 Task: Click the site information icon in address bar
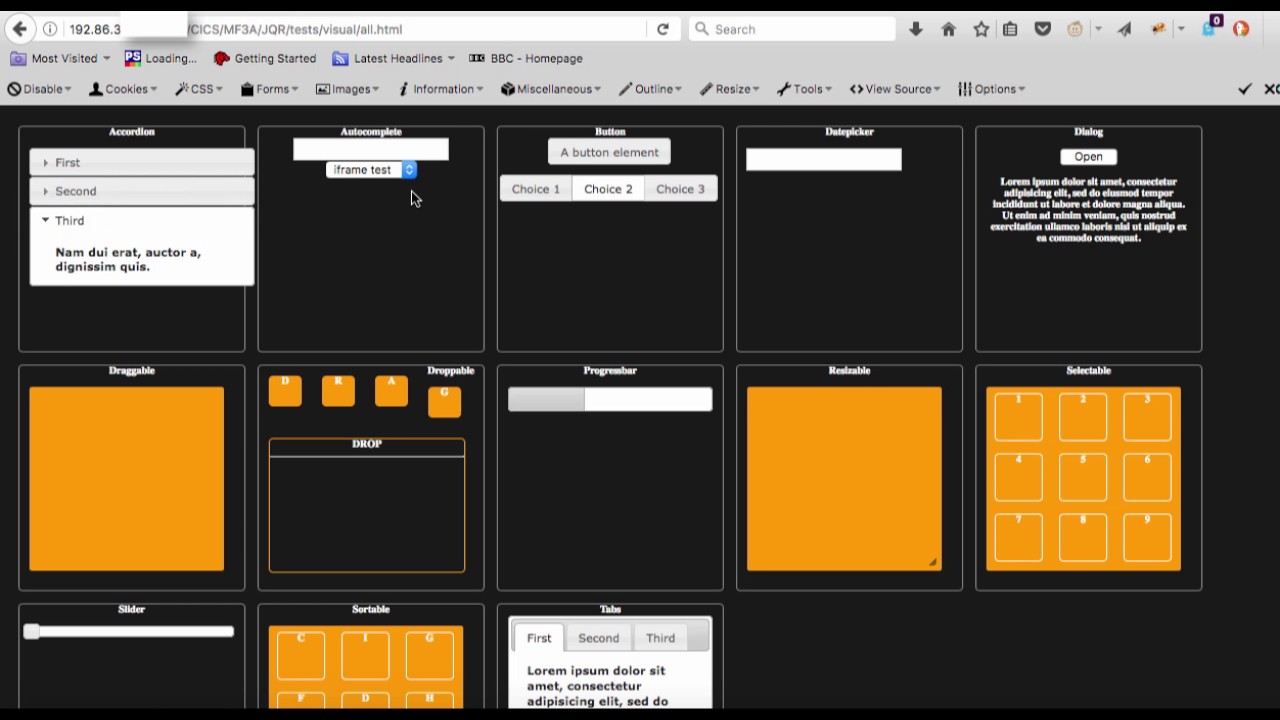click(x=50, y=29)
